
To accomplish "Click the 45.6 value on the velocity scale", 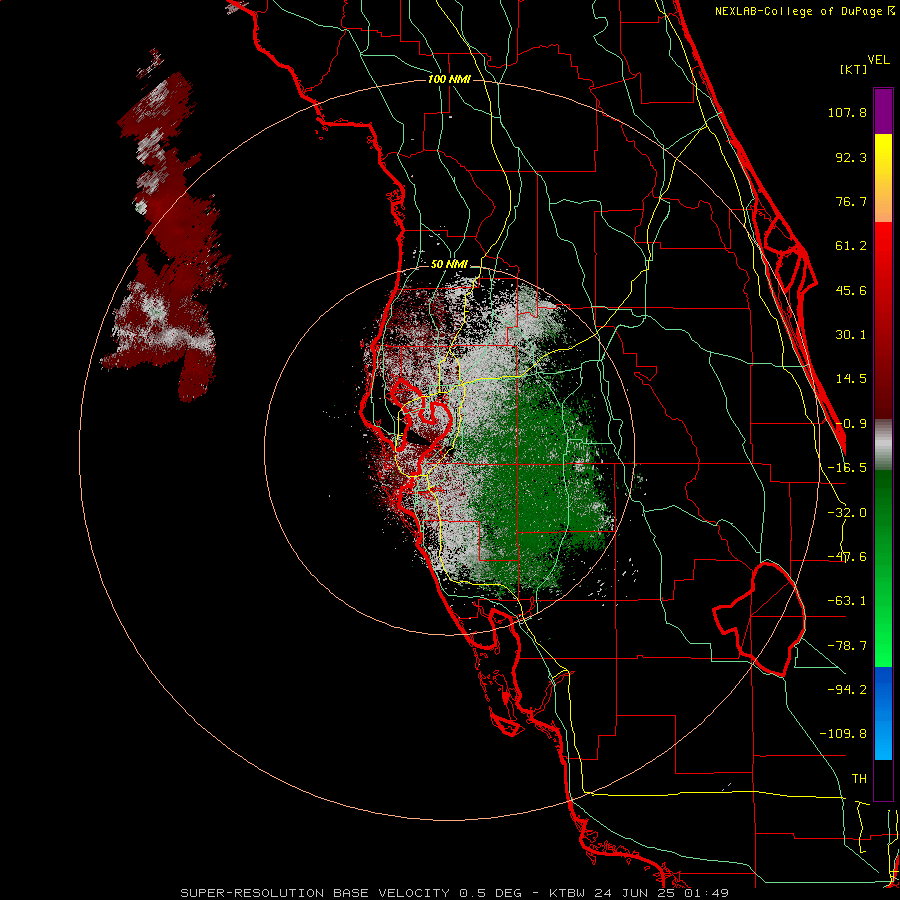I will [x=851, y=290].
